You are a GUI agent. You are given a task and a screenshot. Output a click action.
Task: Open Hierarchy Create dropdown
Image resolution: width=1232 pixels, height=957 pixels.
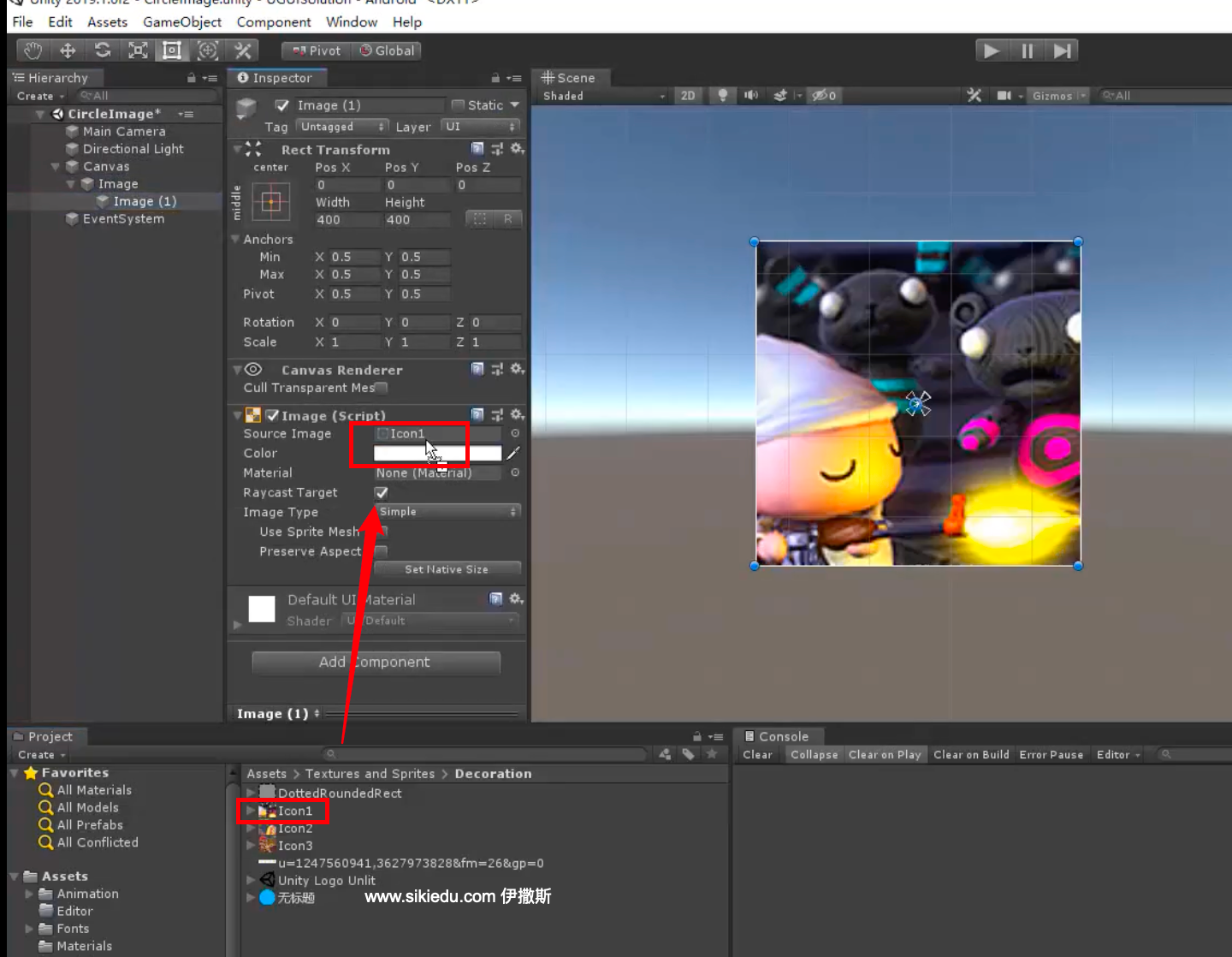coord(40,96)
